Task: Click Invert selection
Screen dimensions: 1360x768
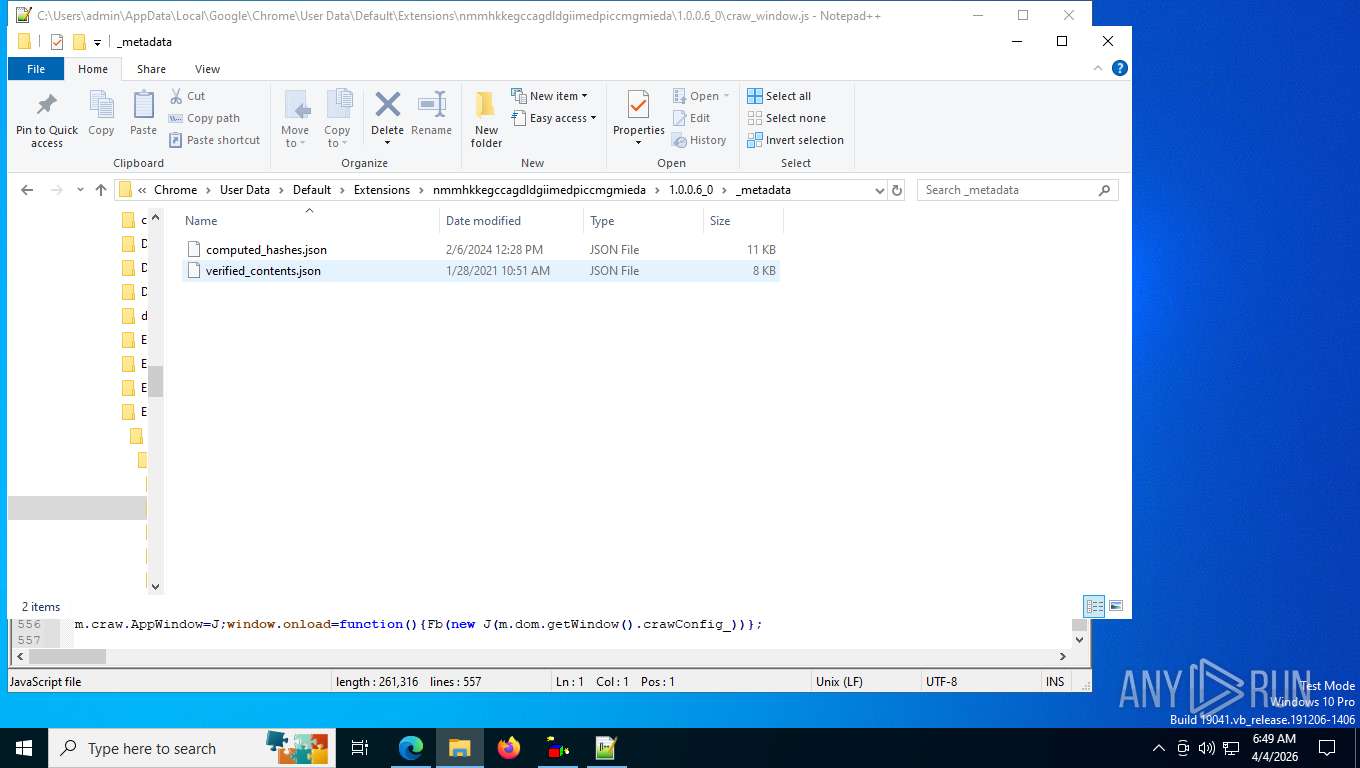Action: click(x=795, y=140)
